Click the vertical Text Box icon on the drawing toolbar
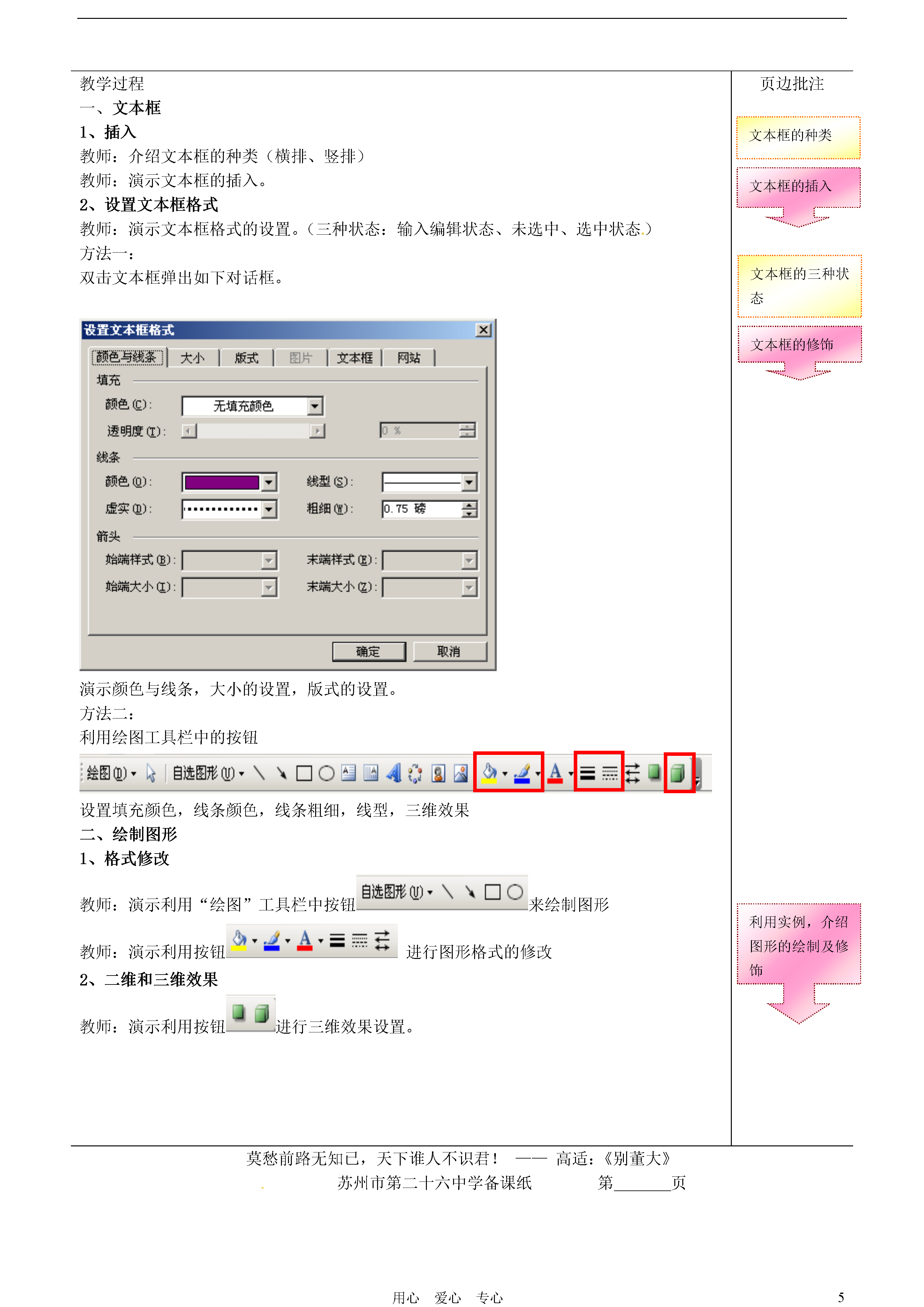924x1307 pixels. (371, 772)
